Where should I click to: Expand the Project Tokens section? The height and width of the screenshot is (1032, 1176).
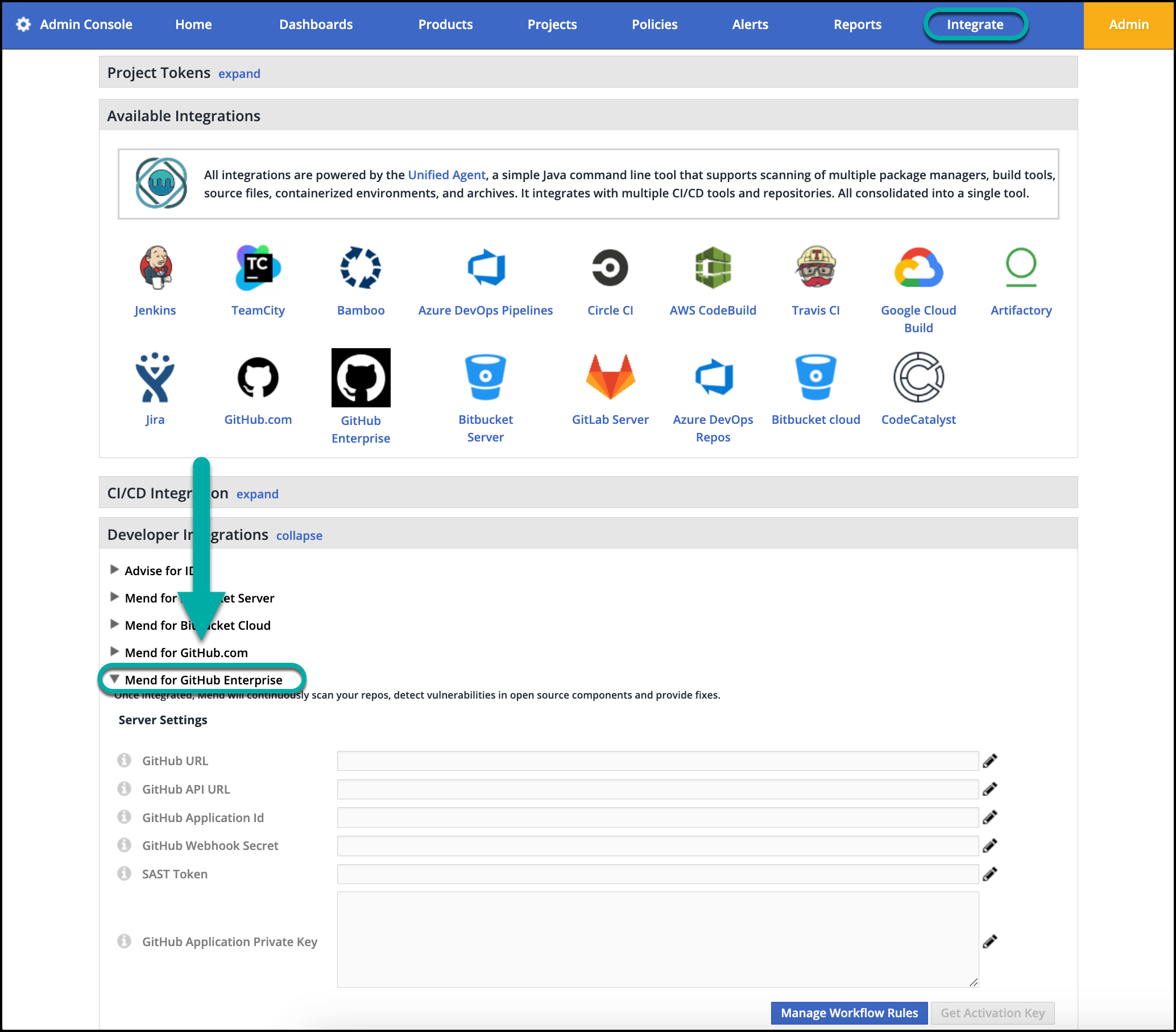(239, 73)
